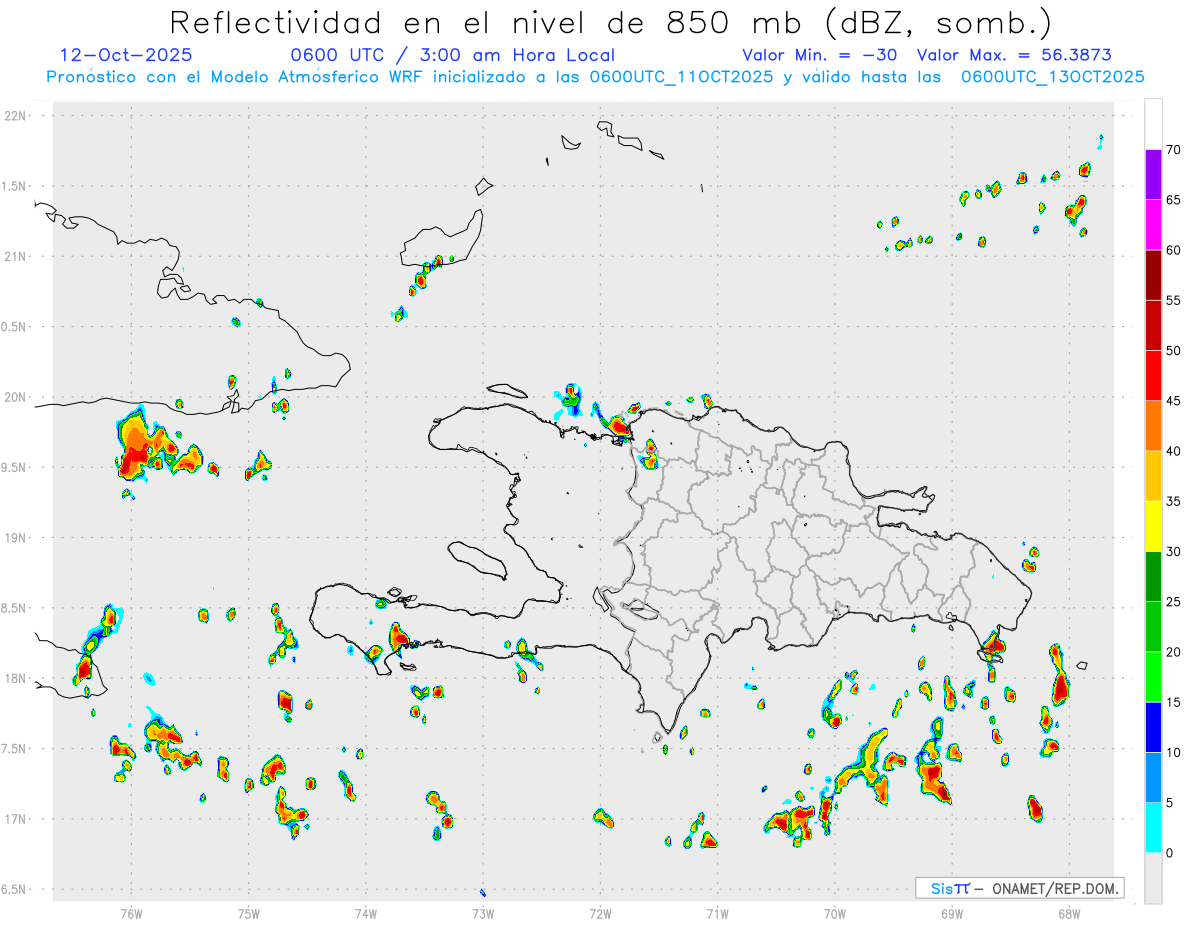The width and height of the screenshot is (1200, 927).
Task: Click the dark maroon 55–60 dBZ colorbar segment
Action: (x=1153, y=275)
